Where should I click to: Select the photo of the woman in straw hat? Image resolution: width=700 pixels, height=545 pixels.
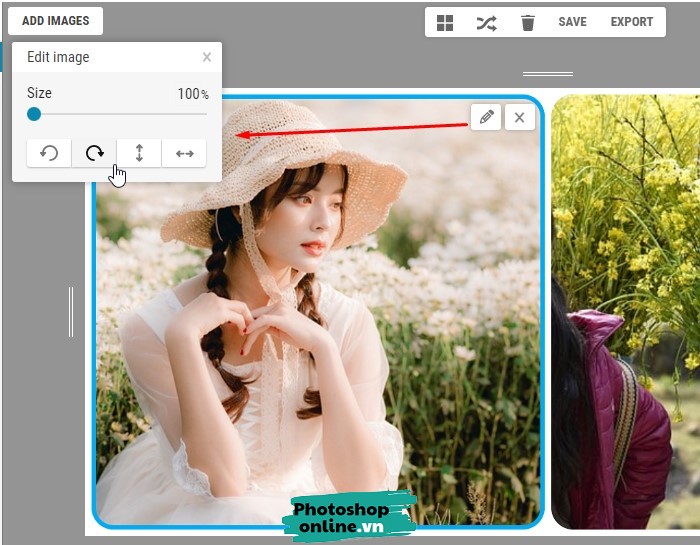point(320,330)
